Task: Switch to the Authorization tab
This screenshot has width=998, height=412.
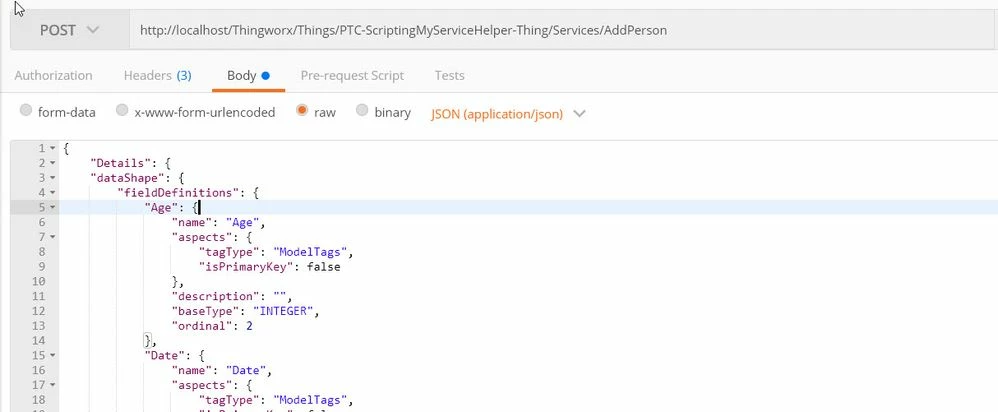Action: point(53,75)
